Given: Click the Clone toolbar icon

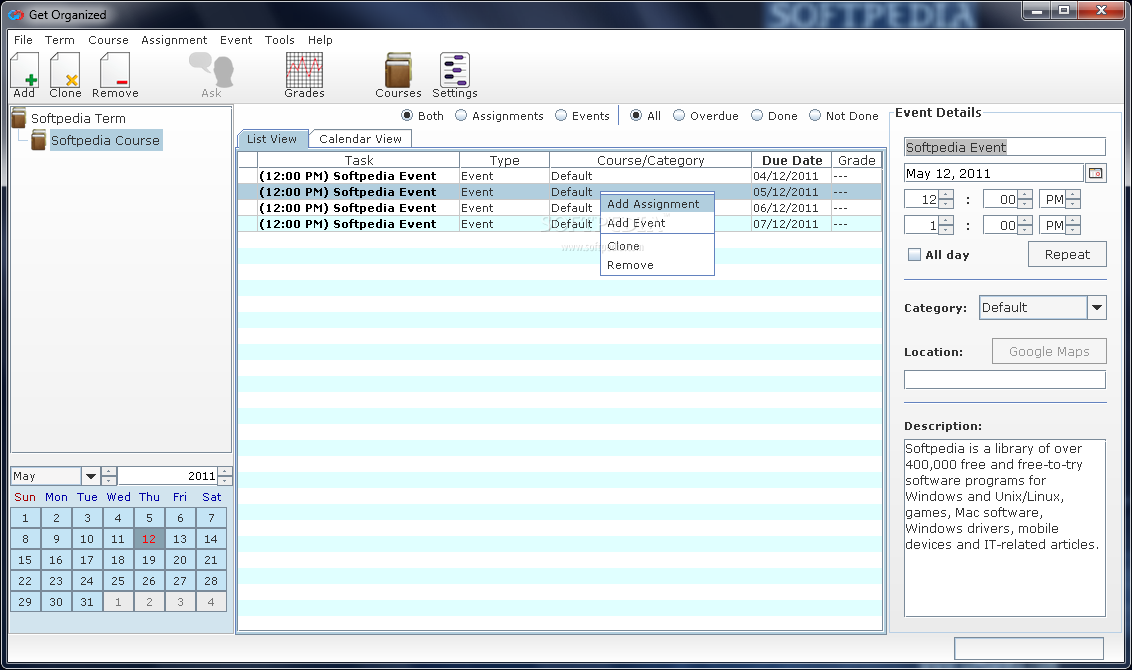Looking at the screenshot, I should tap(65, 74).
